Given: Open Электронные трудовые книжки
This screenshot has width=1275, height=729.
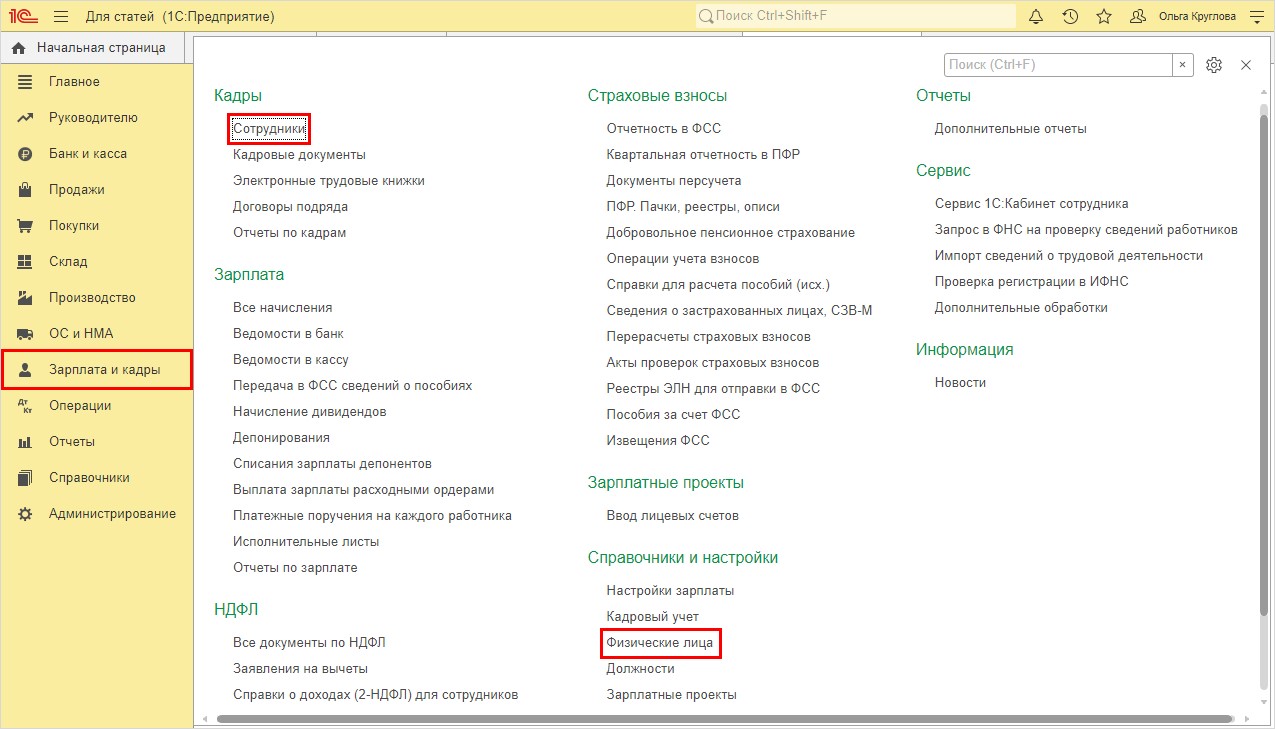Looking at the screenshot, I should tap(329, 181).
